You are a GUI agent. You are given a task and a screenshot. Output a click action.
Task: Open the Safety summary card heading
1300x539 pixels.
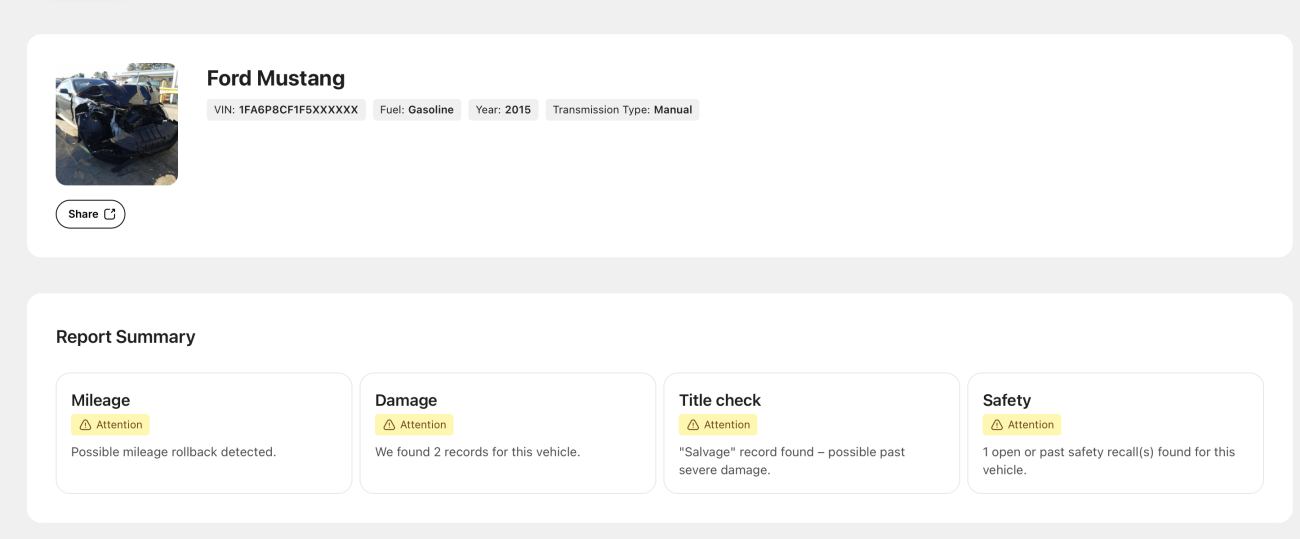(1007, 400)
